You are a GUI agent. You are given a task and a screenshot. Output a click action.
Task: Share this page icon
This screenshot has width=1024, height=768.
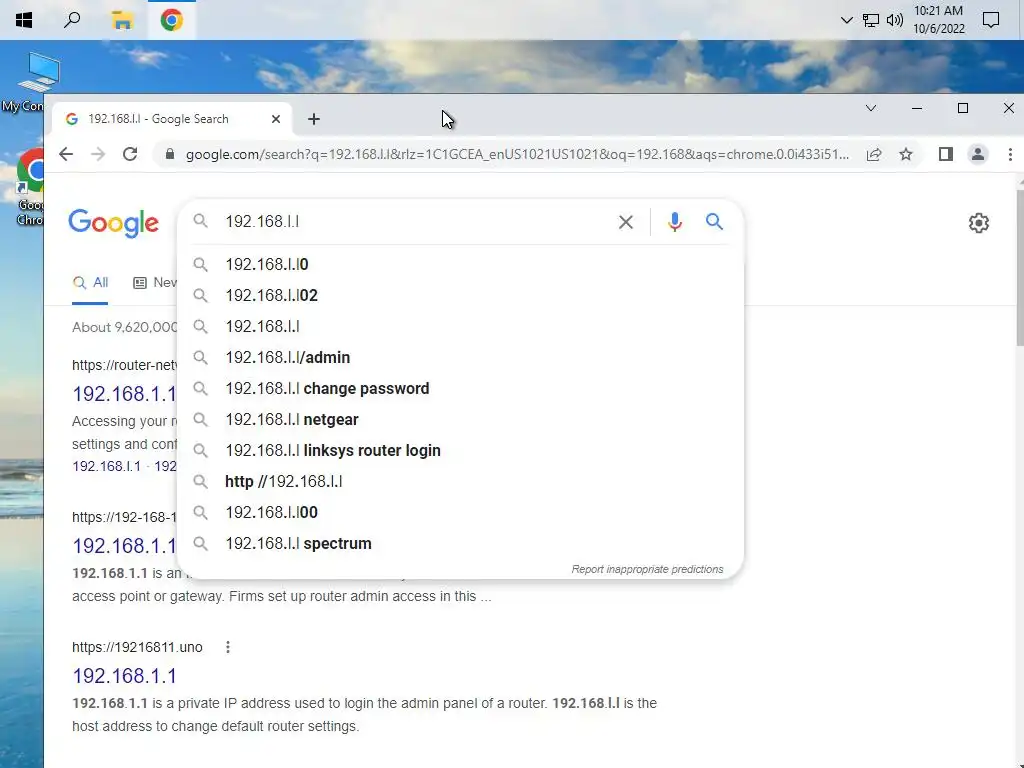(874, 154)
